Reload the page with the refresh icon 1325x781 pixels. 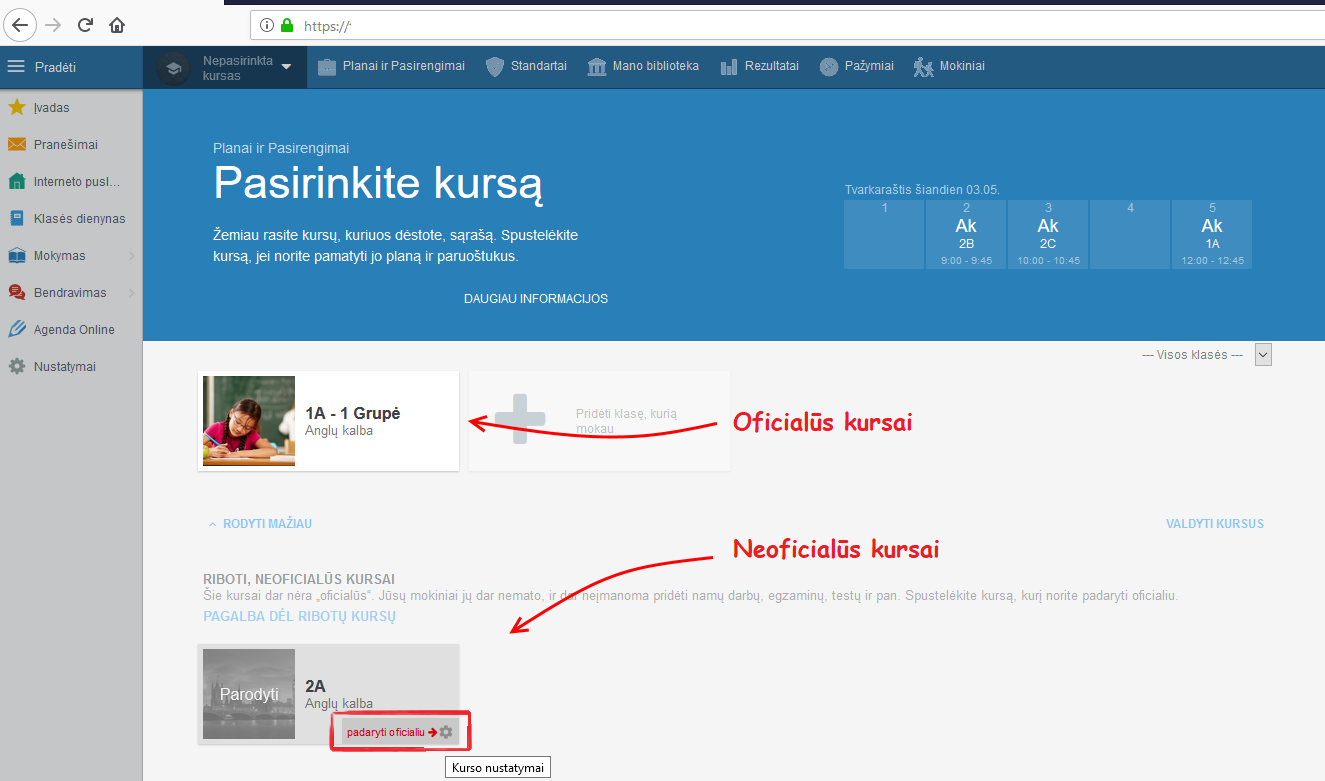pos(85,25)
